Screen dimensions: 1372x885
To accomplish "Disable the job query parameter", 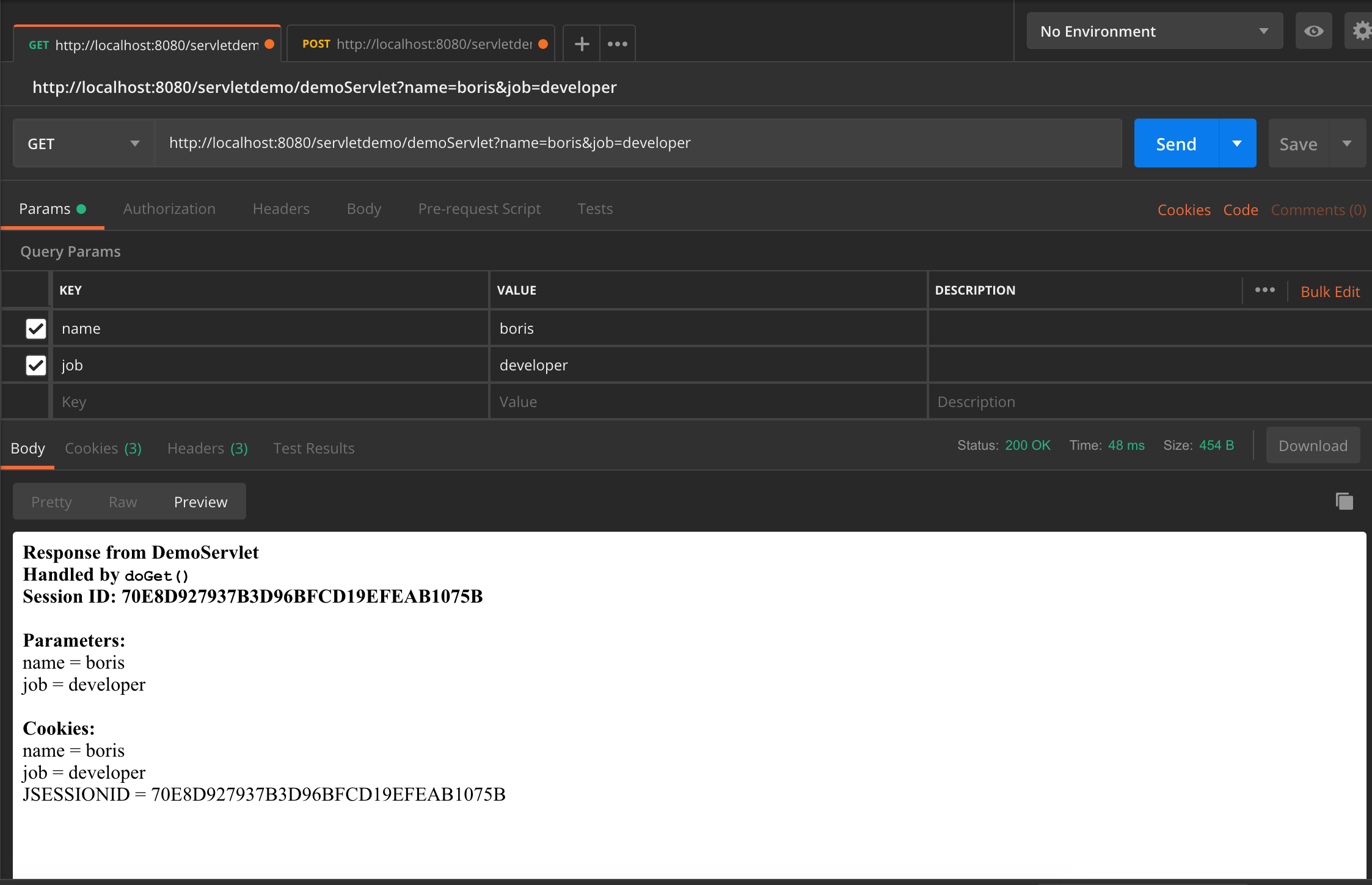I will (35, 365).
